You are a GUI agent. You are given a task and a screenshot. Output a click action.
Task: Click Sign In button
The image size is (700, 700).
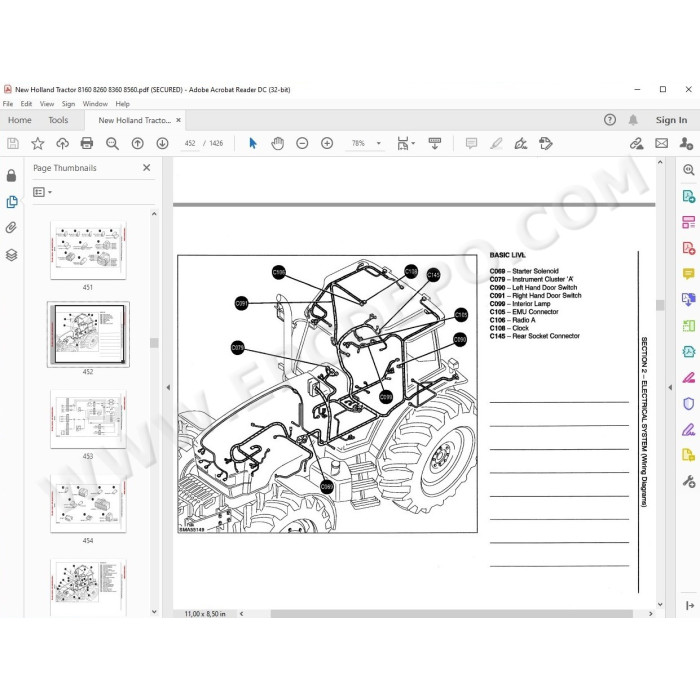tap(671, 120)
